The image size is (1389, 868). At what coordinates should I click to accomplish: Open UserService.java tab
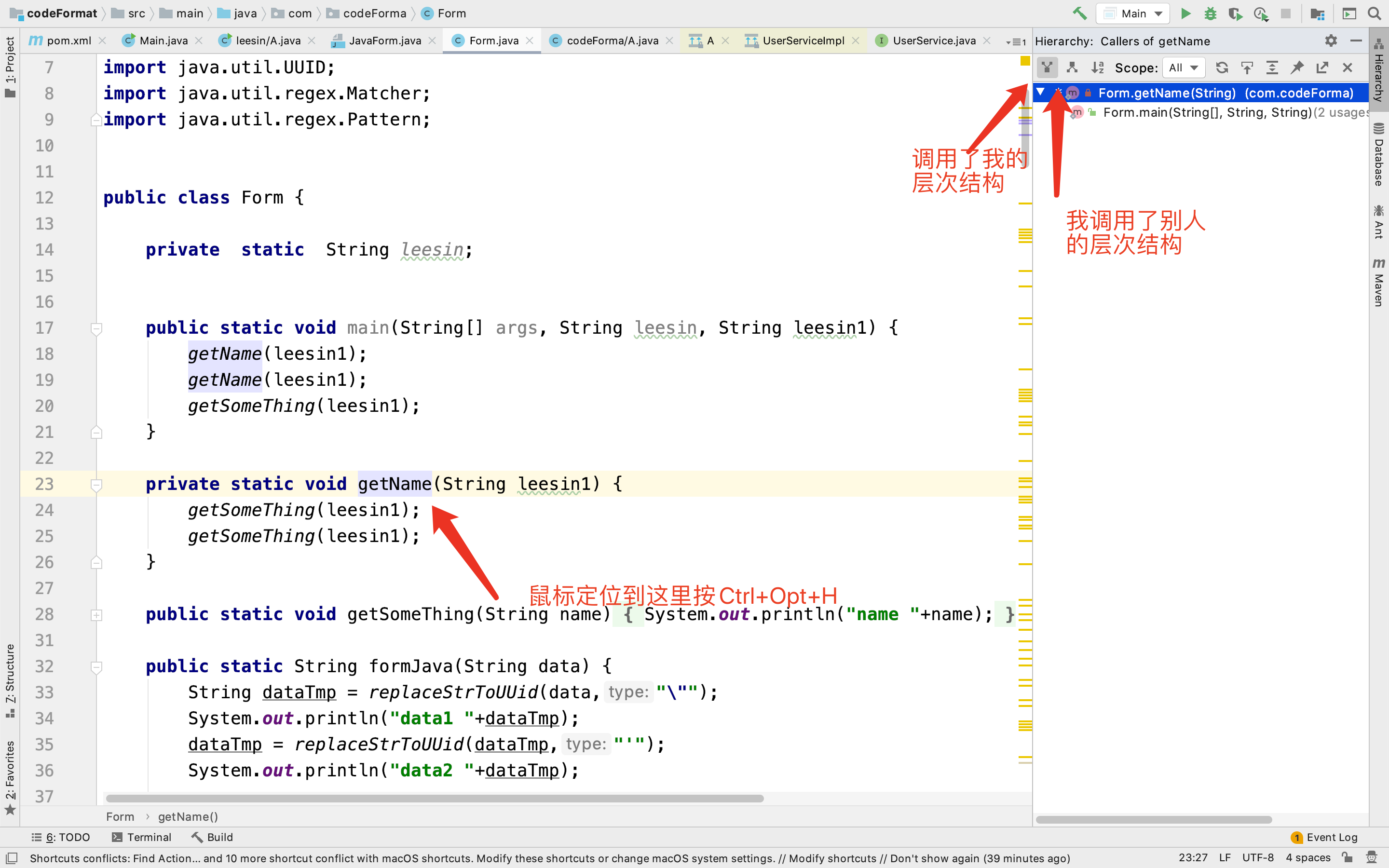pos(934,41)
